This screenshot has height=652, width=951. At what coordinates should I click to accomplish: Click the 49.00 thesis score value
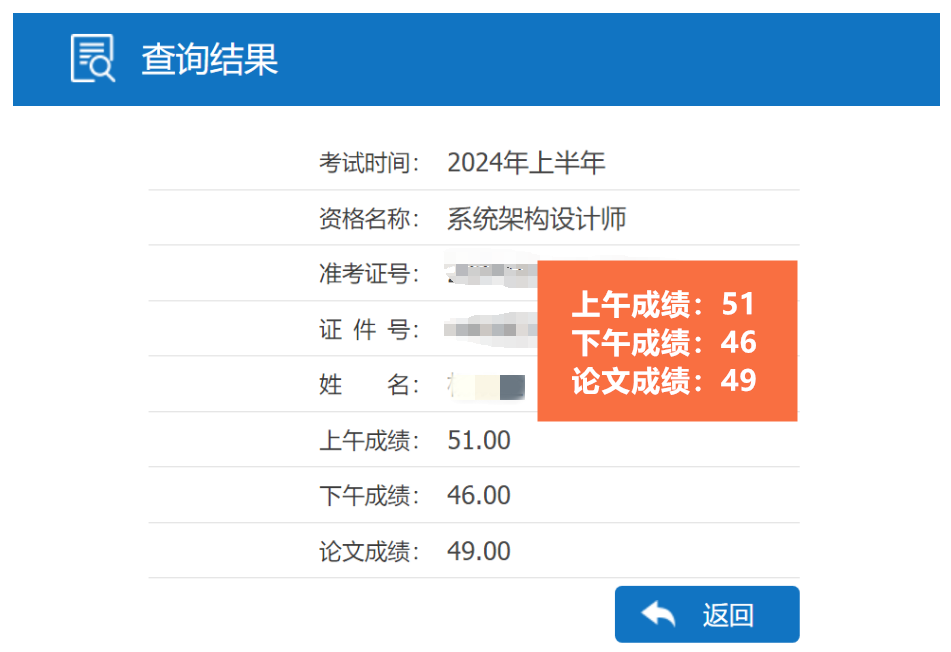(479, 551)
